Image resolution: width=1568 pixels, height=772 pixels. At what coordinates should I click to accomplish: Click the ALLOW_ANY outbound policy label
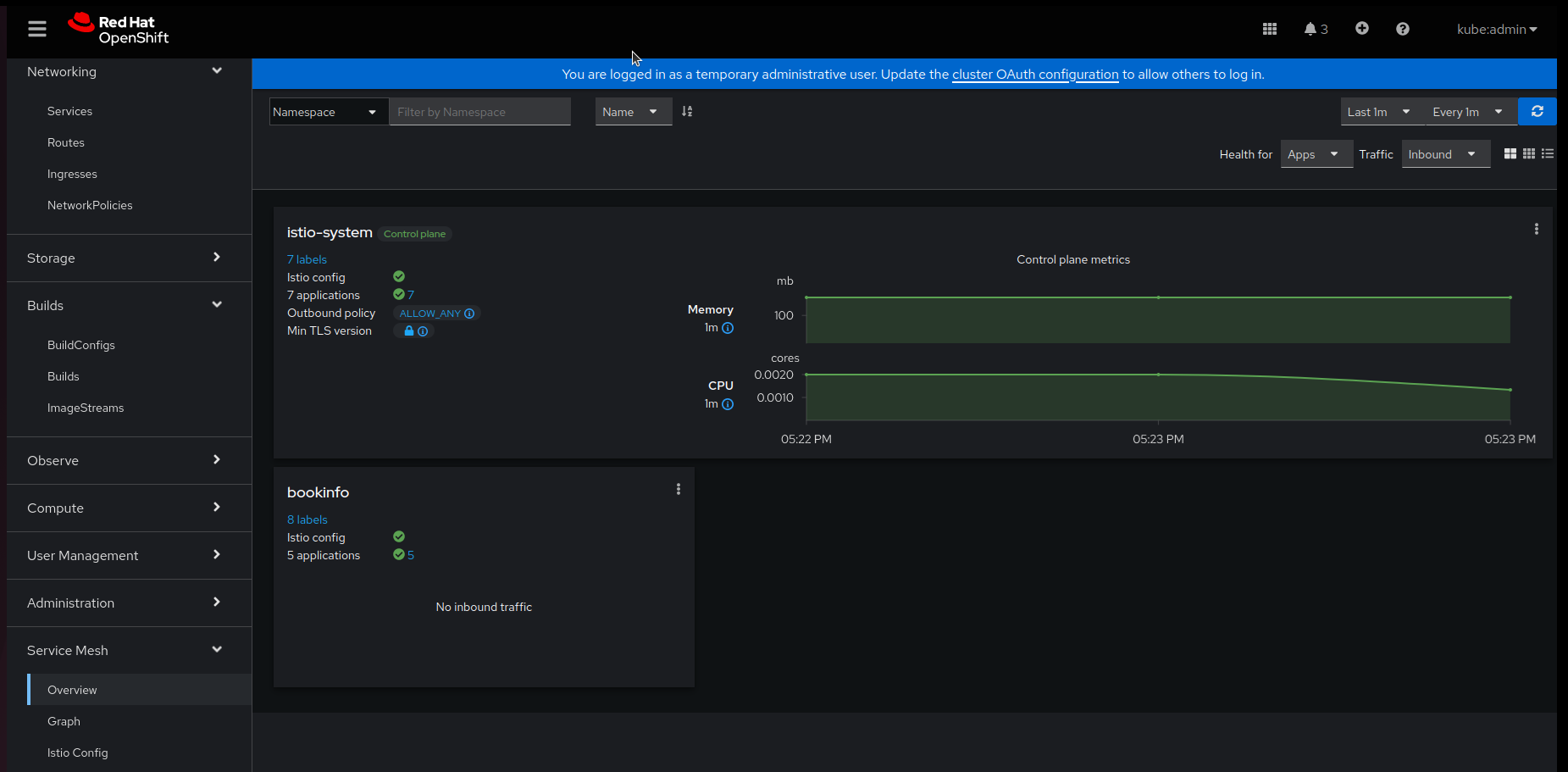[x=430, y=314]
